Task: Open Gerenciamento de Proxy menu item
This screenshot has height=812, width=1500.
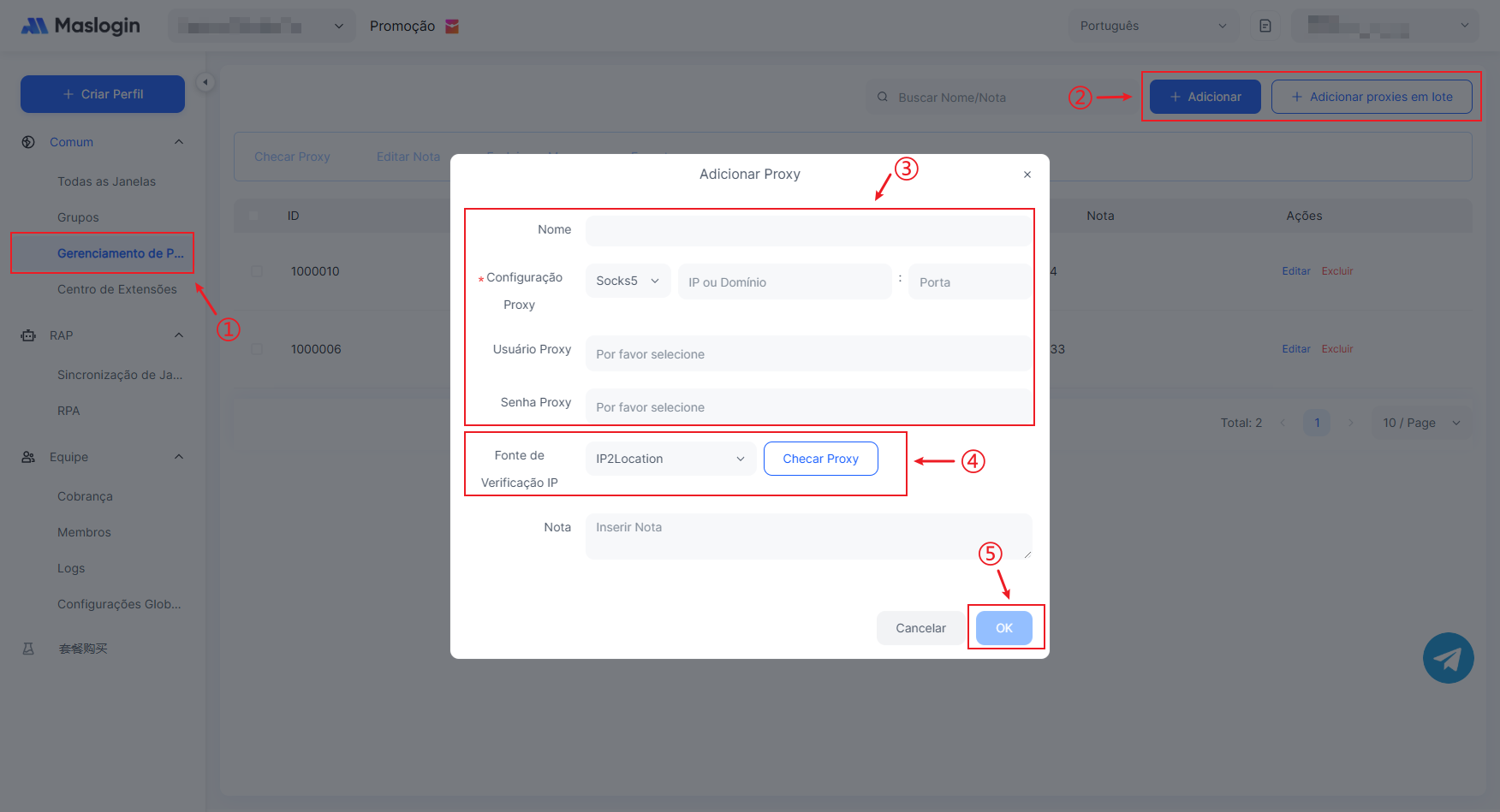Action: click(x=120, y=253)
